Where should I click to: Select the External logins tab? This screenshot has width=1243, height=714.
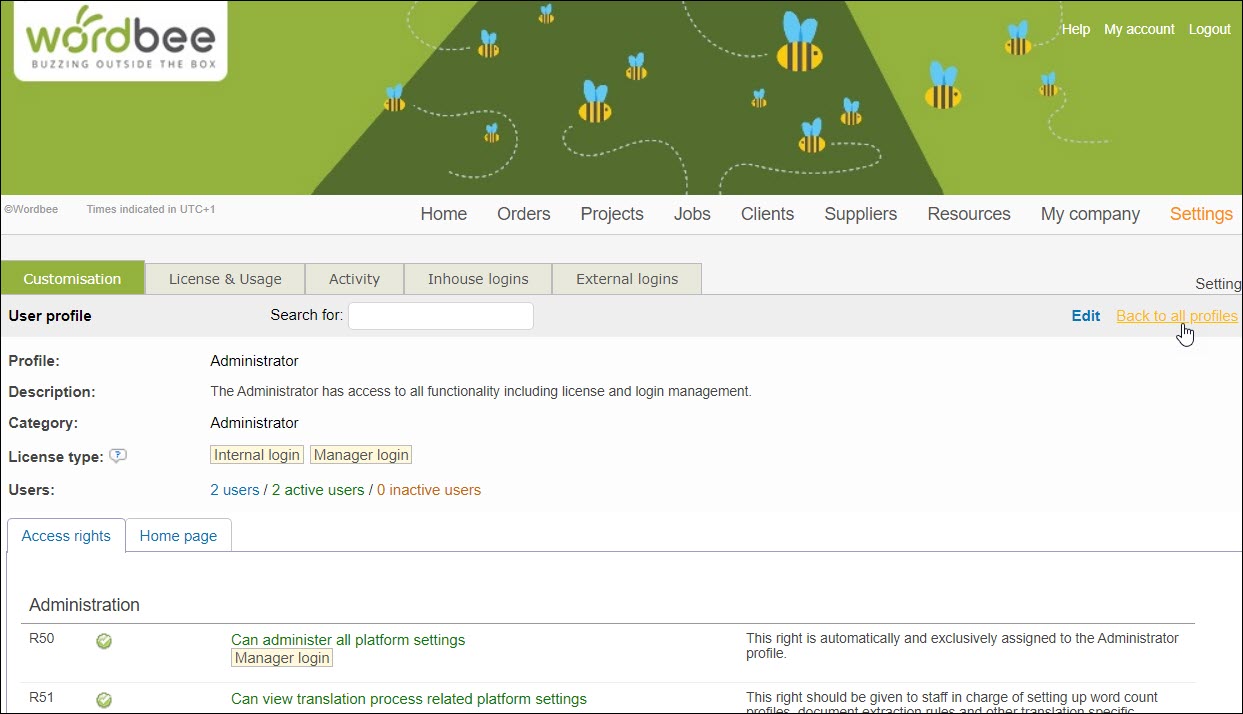(627, 279)
